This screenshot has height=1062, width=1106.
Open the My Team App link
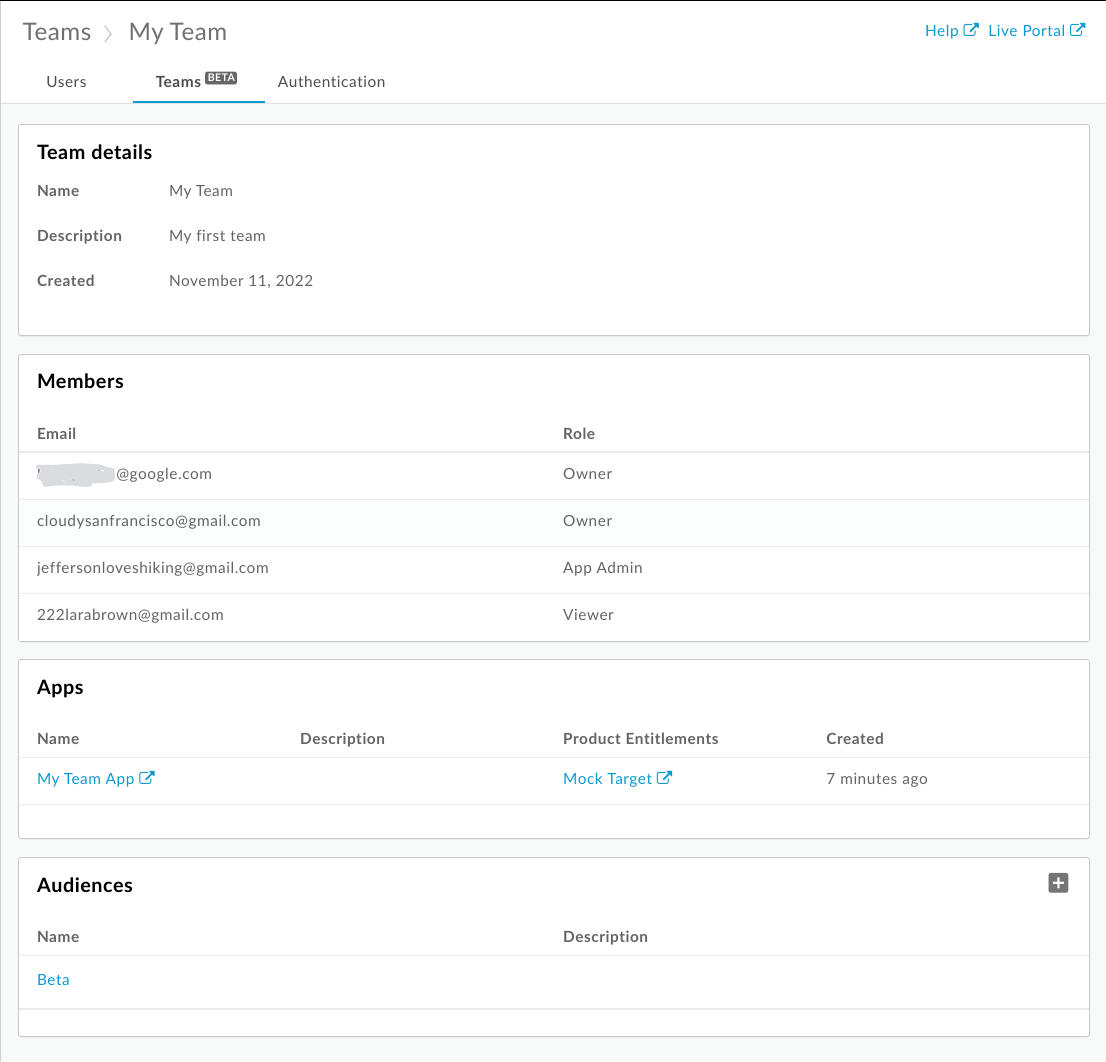pyautogui.click(x=86, y=779)
